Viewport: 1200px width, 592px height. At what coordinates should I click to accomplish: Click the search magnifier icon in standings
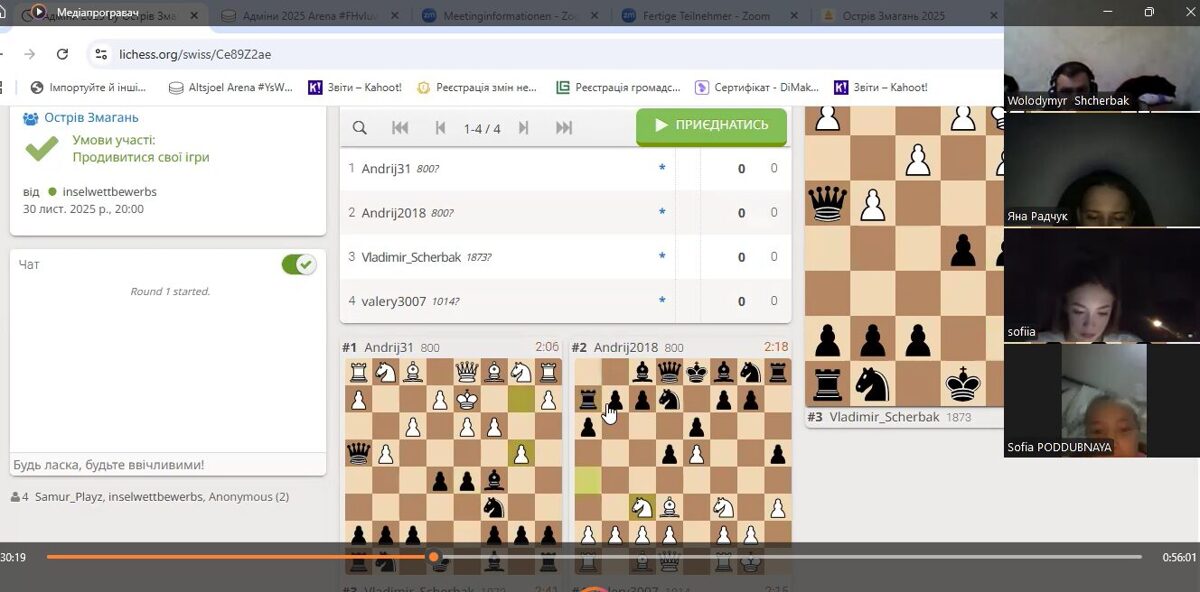point(360,128)
